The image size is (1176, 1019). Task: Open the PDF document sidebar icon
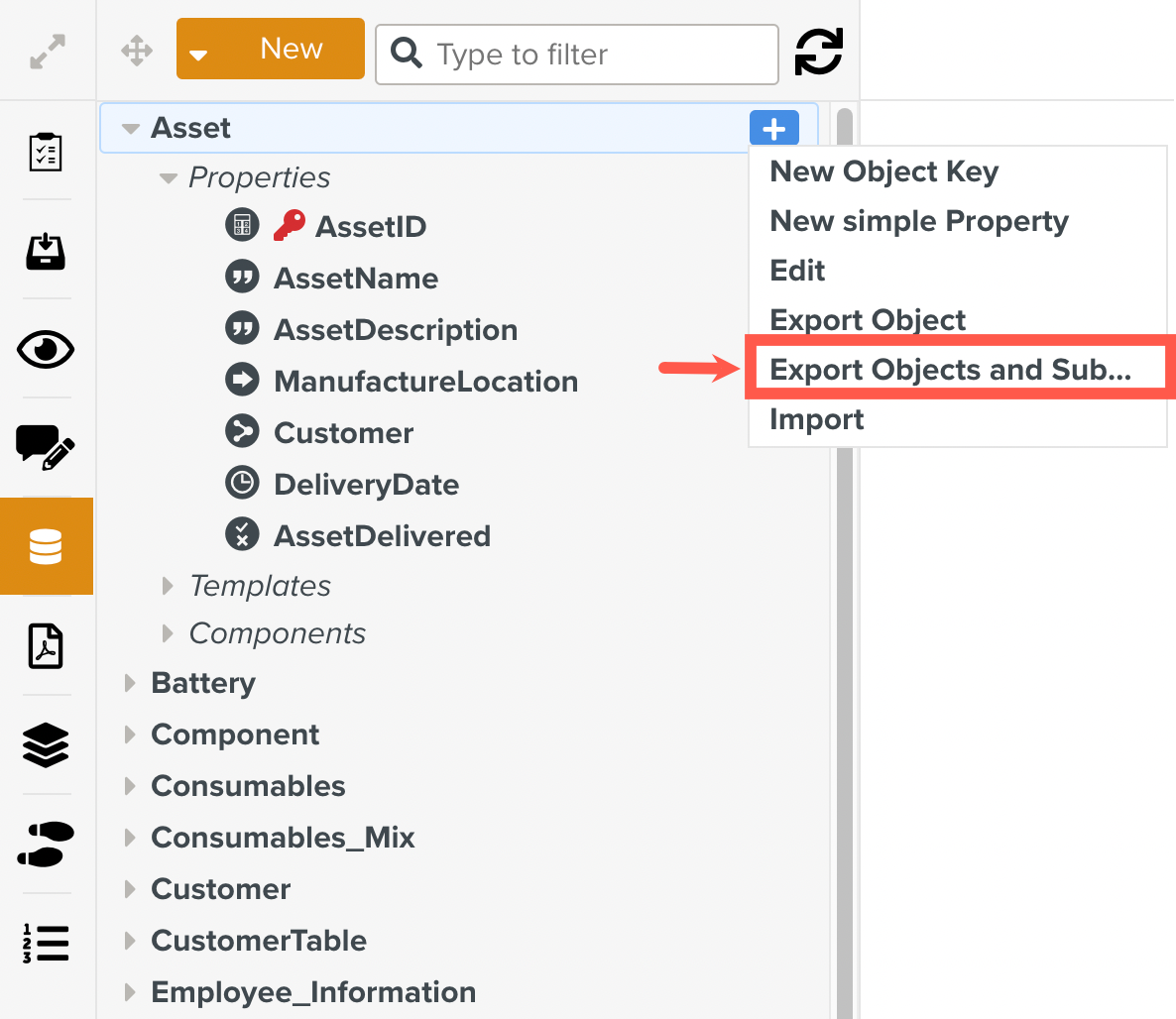tap(47, 646)
